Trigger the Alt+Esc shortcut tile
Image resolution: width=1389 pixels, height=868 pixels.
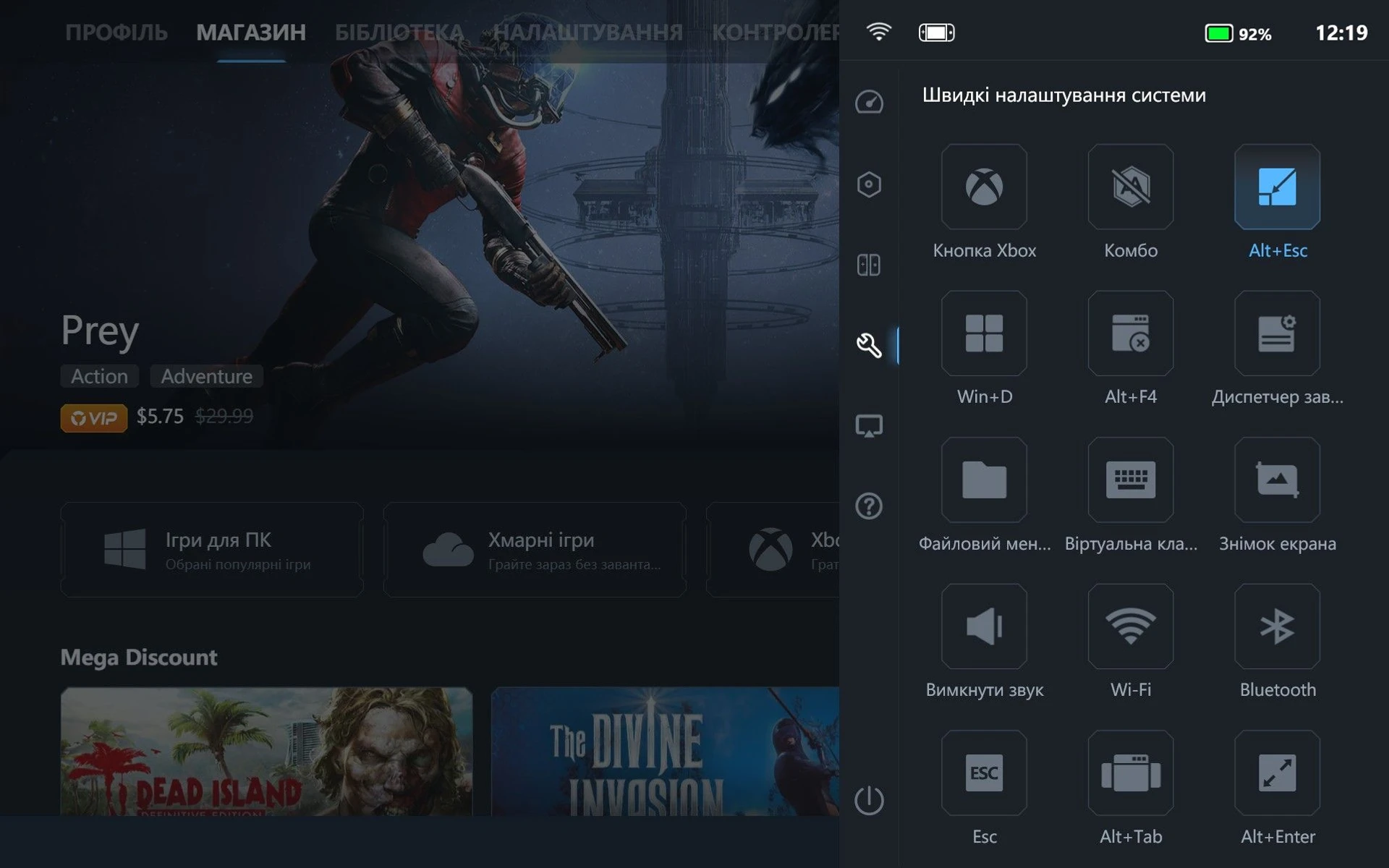[1278, 187]
